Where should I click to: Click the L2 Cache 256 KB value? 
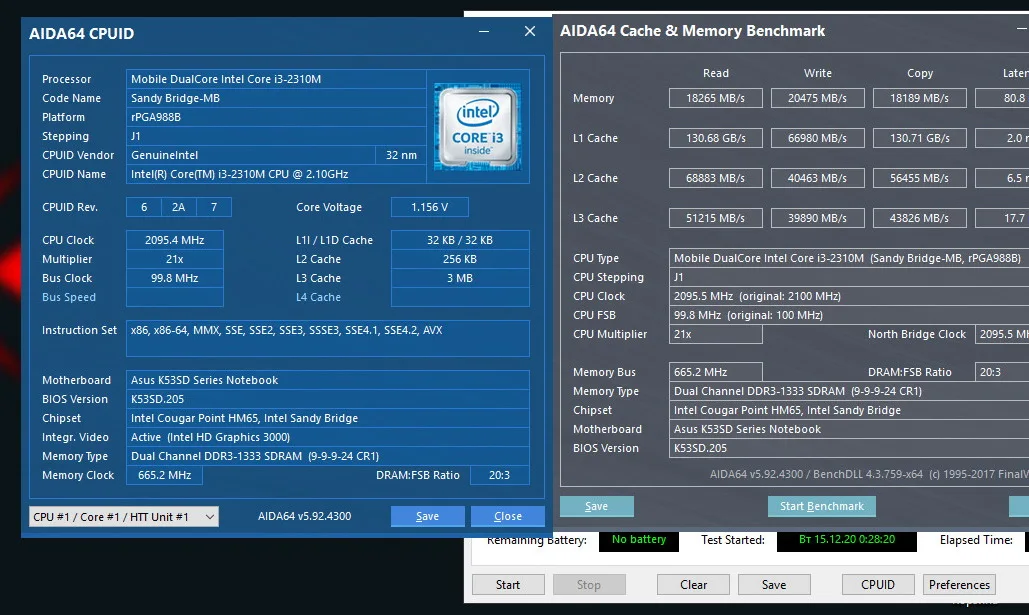[x=460, y=259]
